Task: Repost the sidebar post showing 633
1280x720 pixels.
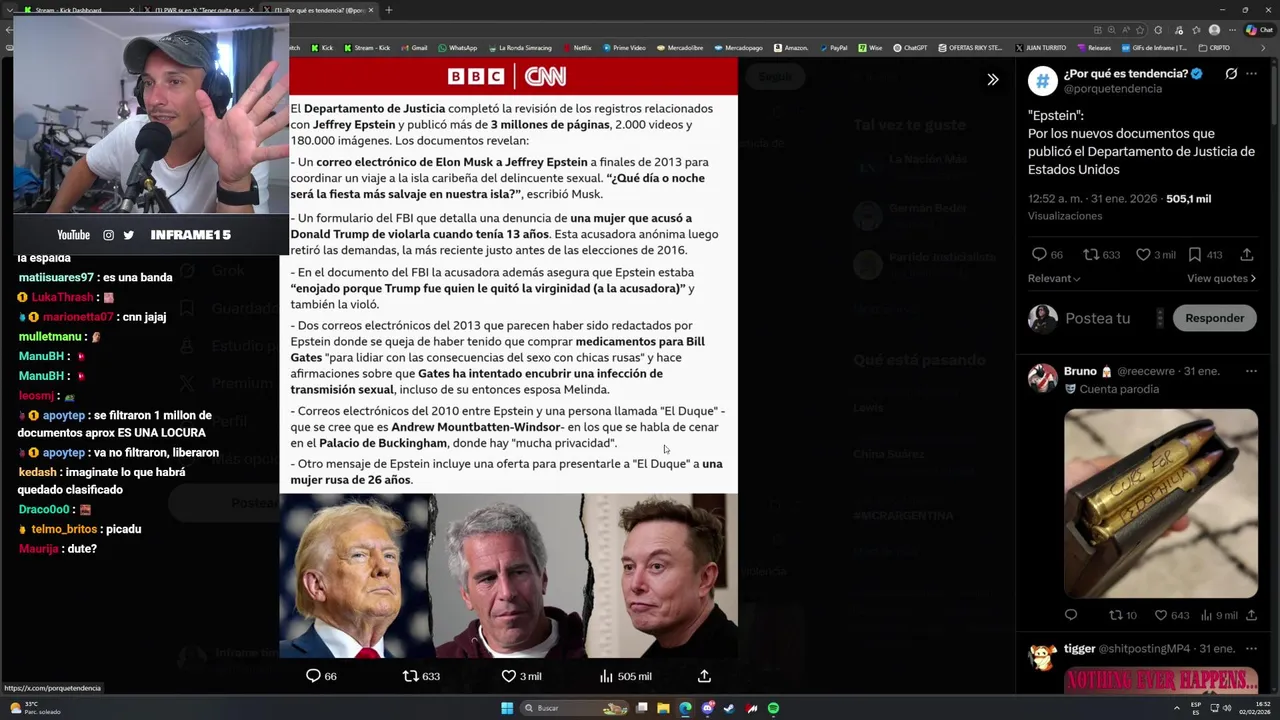Action: click(1092, 255)
